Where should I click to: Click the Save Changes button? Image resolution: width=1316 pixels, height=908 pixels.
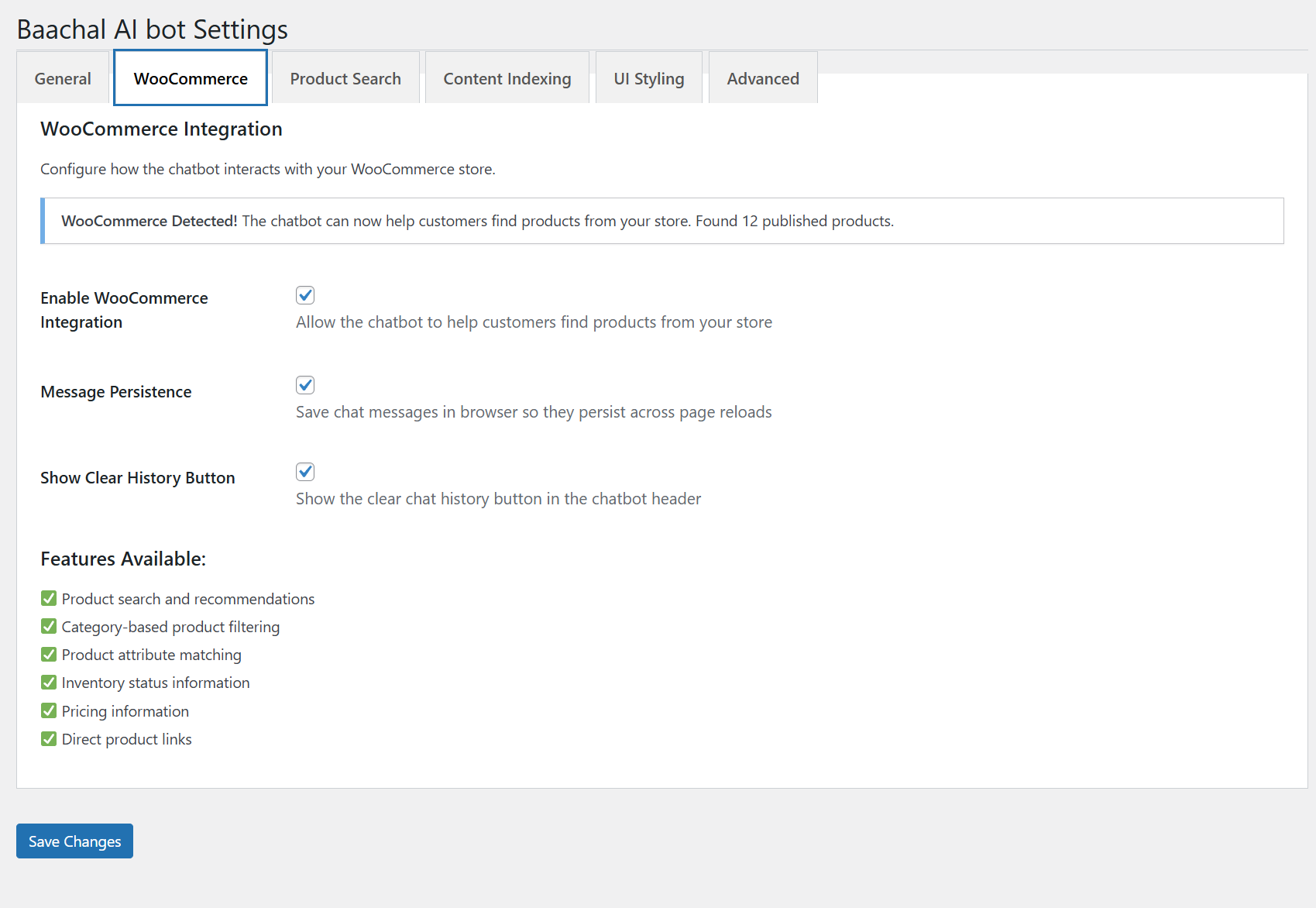click(x=74, y=841)
